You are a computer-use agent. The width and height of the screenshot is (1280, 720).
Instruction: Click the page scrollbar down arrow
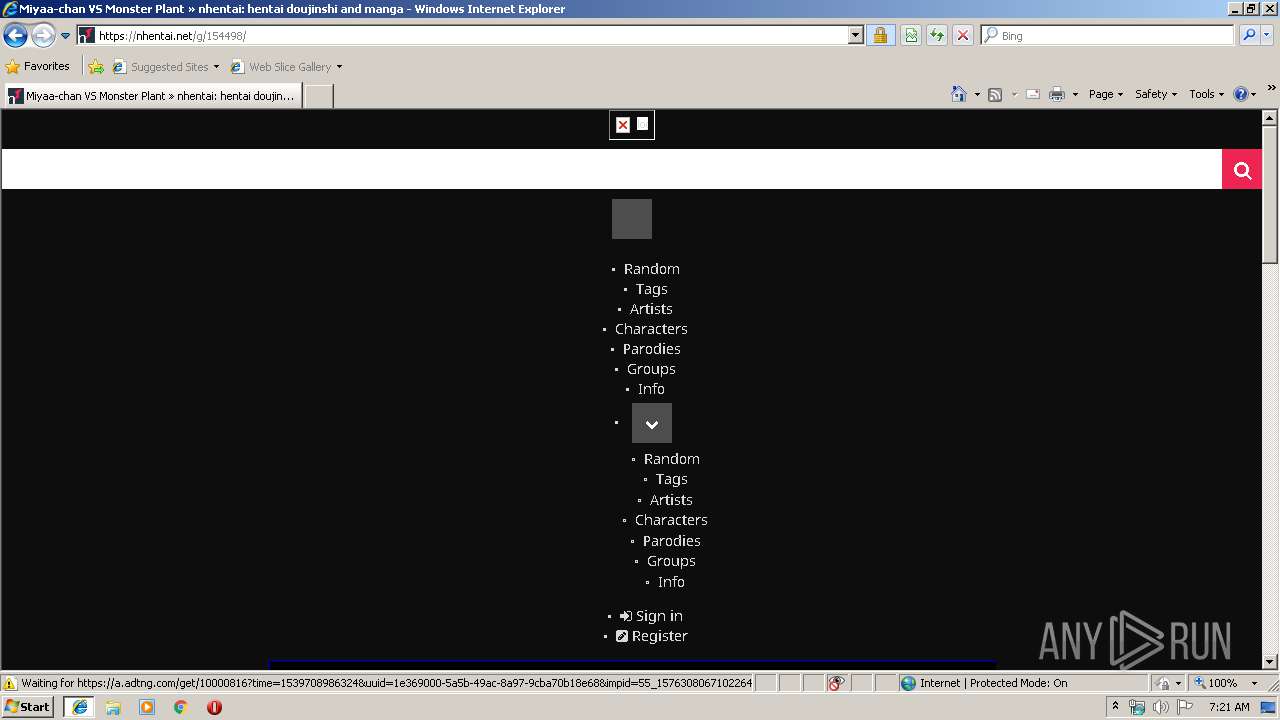(x=1270, y=662)
